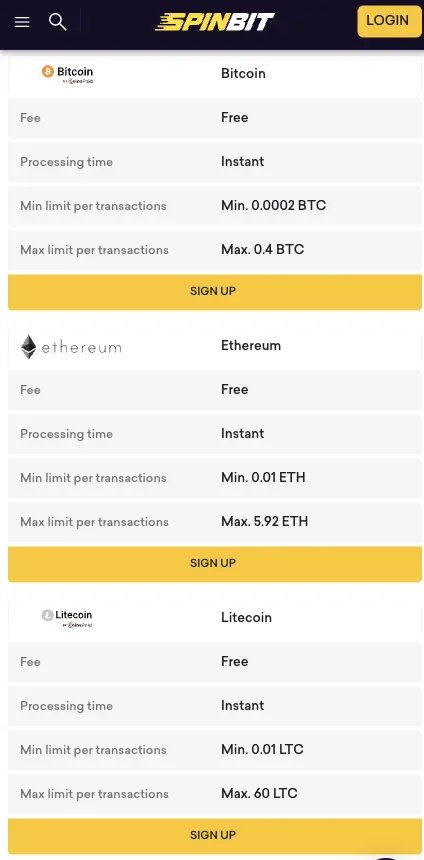
Task: Click the Min. 0.01 LTC value
Action: [262, 750]
